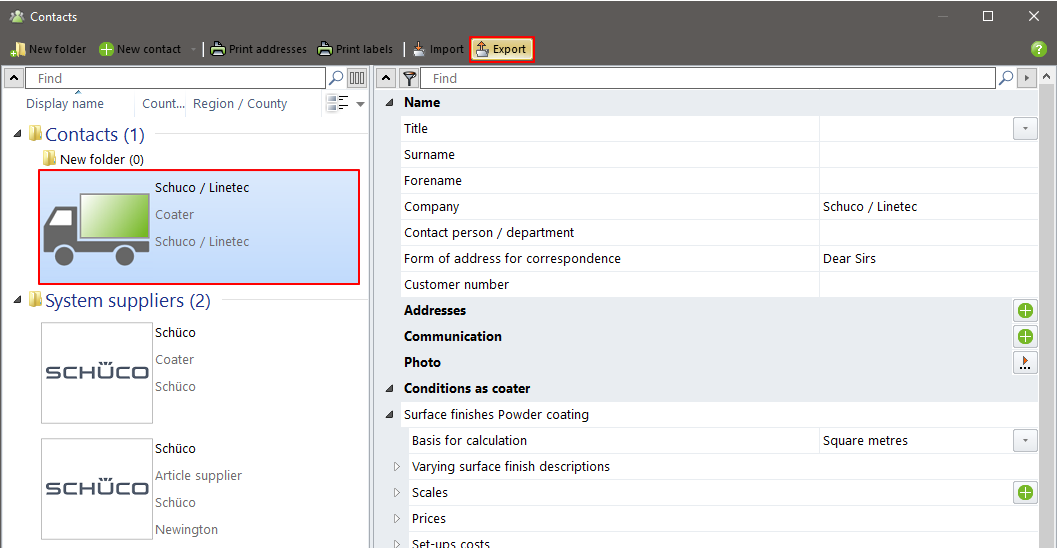
Task: Click the filter funnel icon
Action: (409, 78)
